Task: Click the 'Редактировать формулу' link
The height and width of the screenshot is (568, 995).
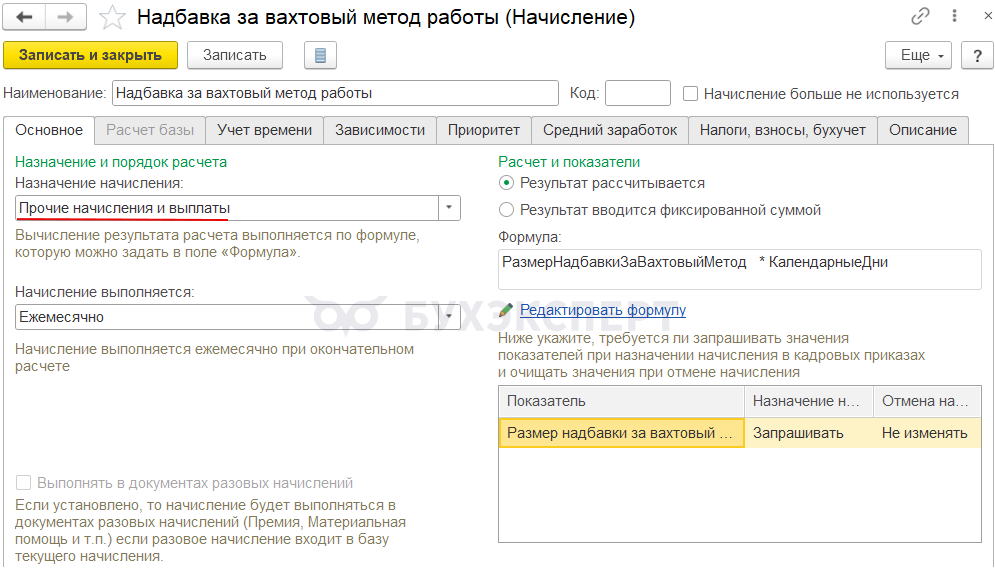Action: 602,310
